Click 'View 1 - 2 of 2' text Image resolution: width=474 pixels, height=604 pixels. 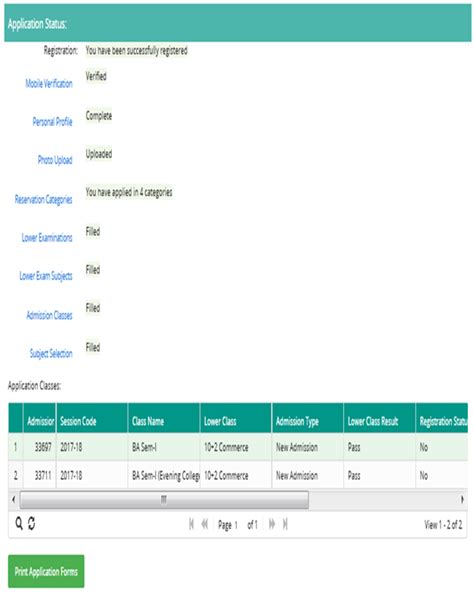coord(443,525)
